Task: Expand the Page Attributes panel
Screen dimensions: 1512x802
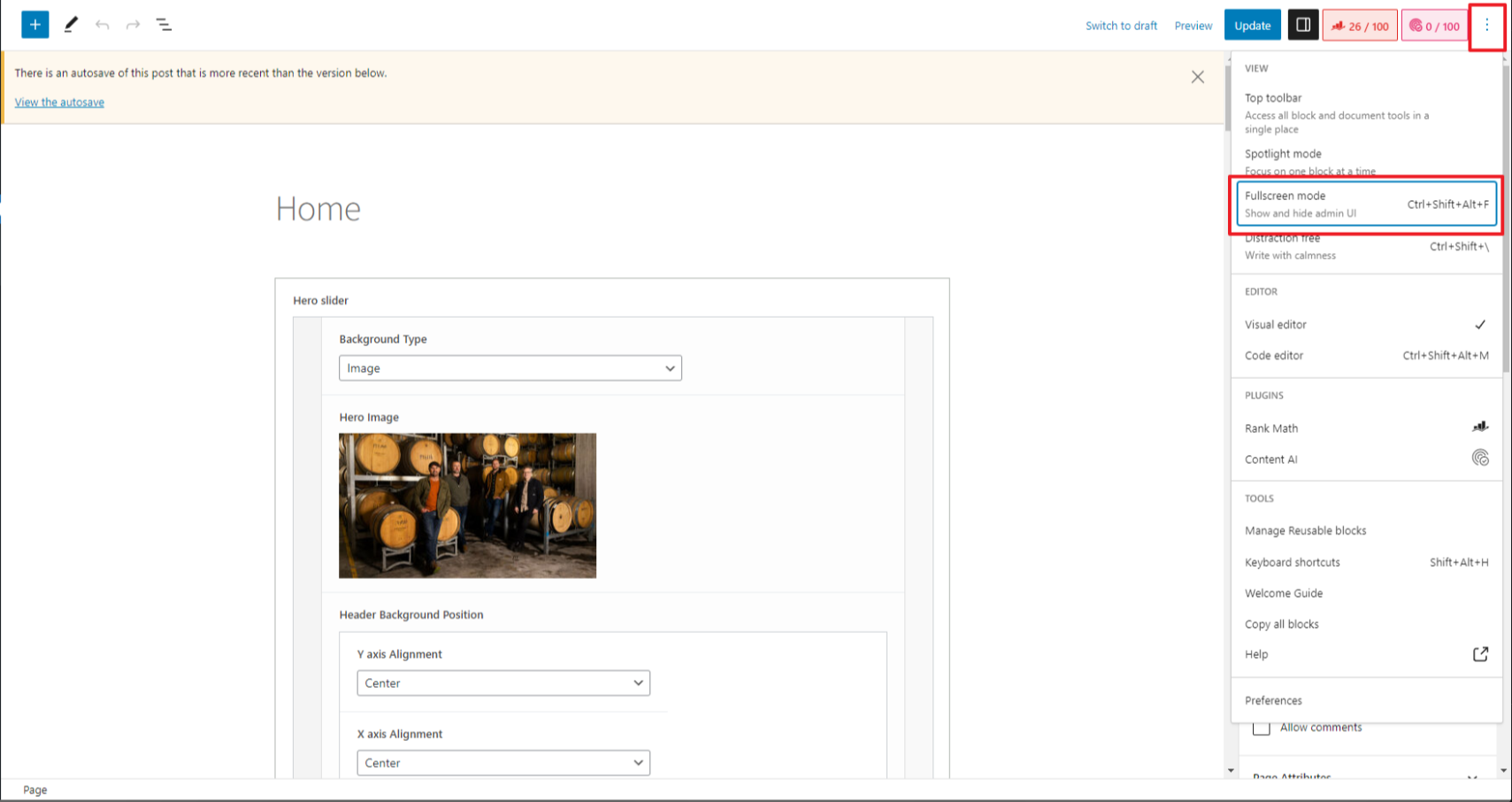Action: tap(1366, 777)
